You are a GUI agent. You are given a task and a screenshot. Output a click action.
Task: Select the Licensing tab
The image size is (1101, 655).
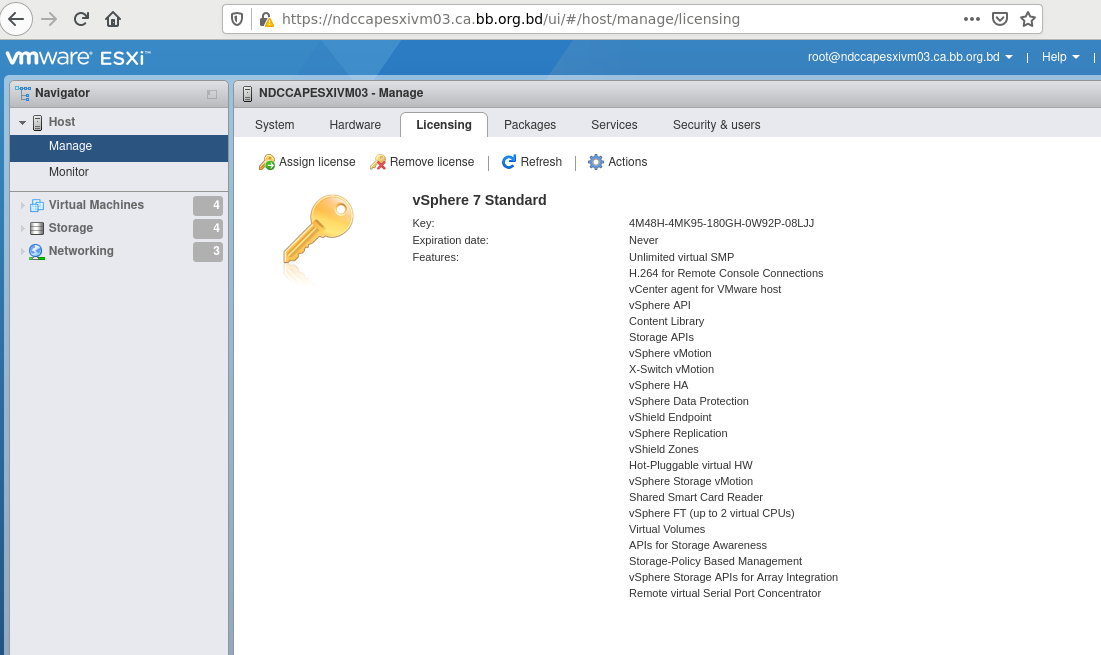click(444, 124)
